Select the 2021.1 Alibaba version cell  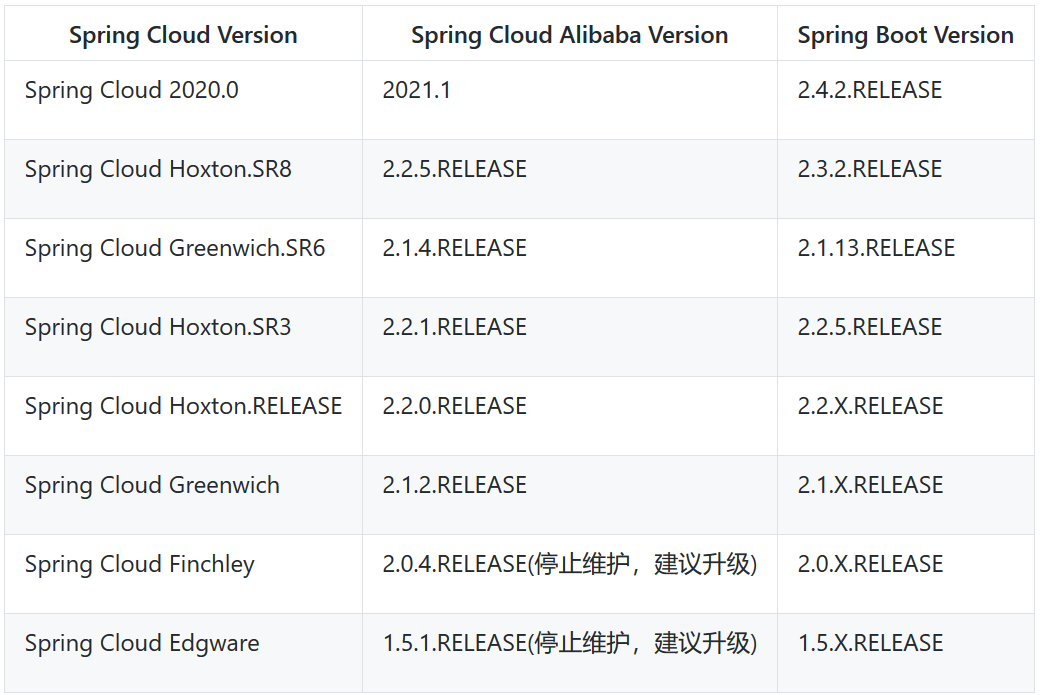pyautogui.click(x=570, y=100)
